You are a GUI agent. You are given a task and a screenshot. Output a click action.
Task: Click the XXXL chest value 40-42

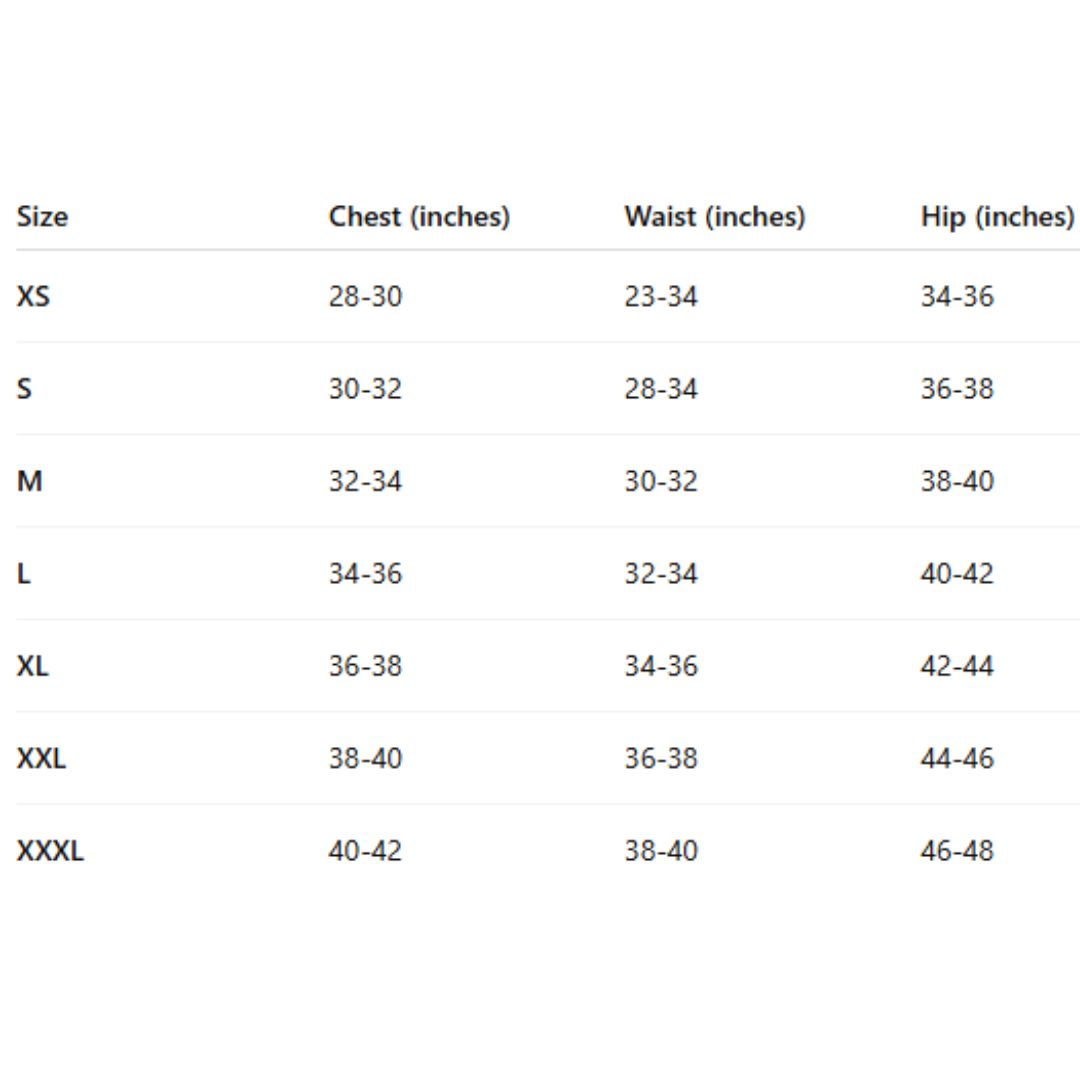365,852
